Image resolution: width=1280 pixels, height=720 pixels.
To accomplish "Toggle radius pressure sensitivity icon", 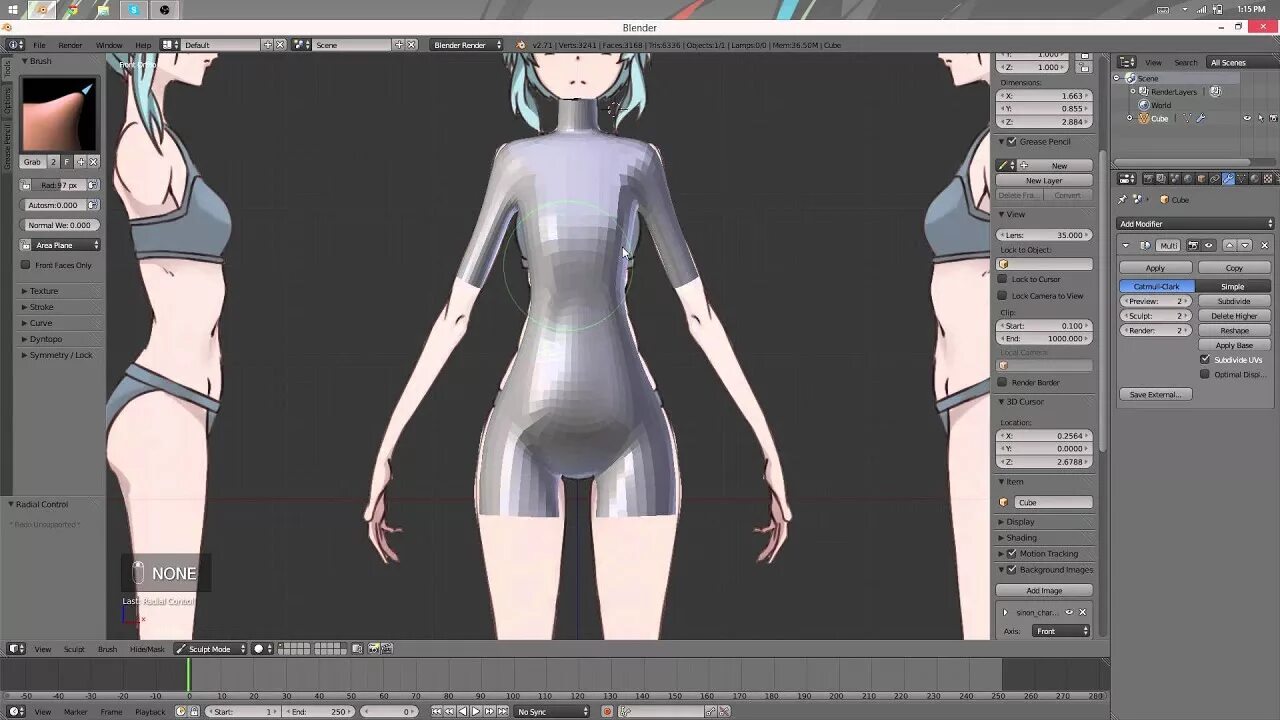I will click(93, 185).
